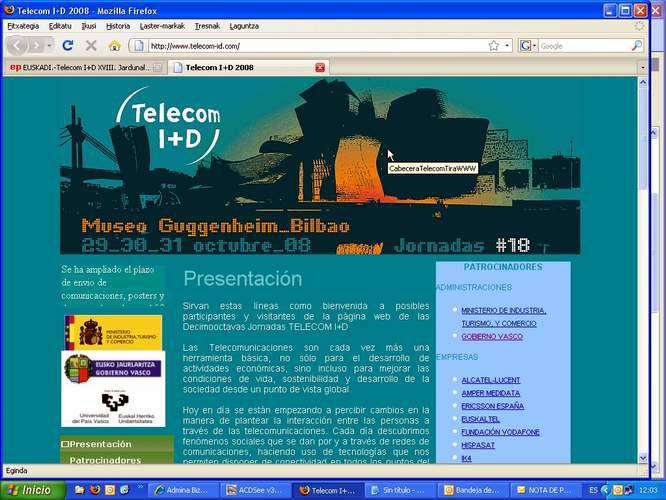
Task: Open the folder icon in quick launch
Action: click(x=79, y=490)
